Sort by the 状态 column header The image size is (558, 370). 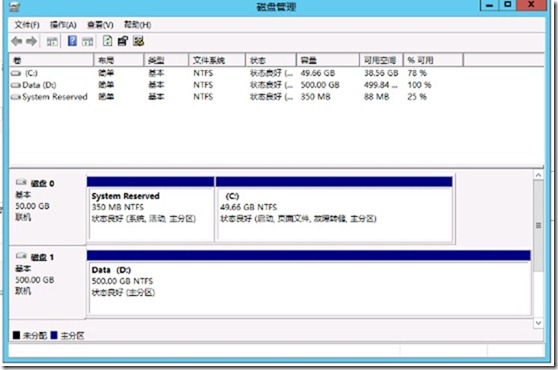click(x=271, y=60)
